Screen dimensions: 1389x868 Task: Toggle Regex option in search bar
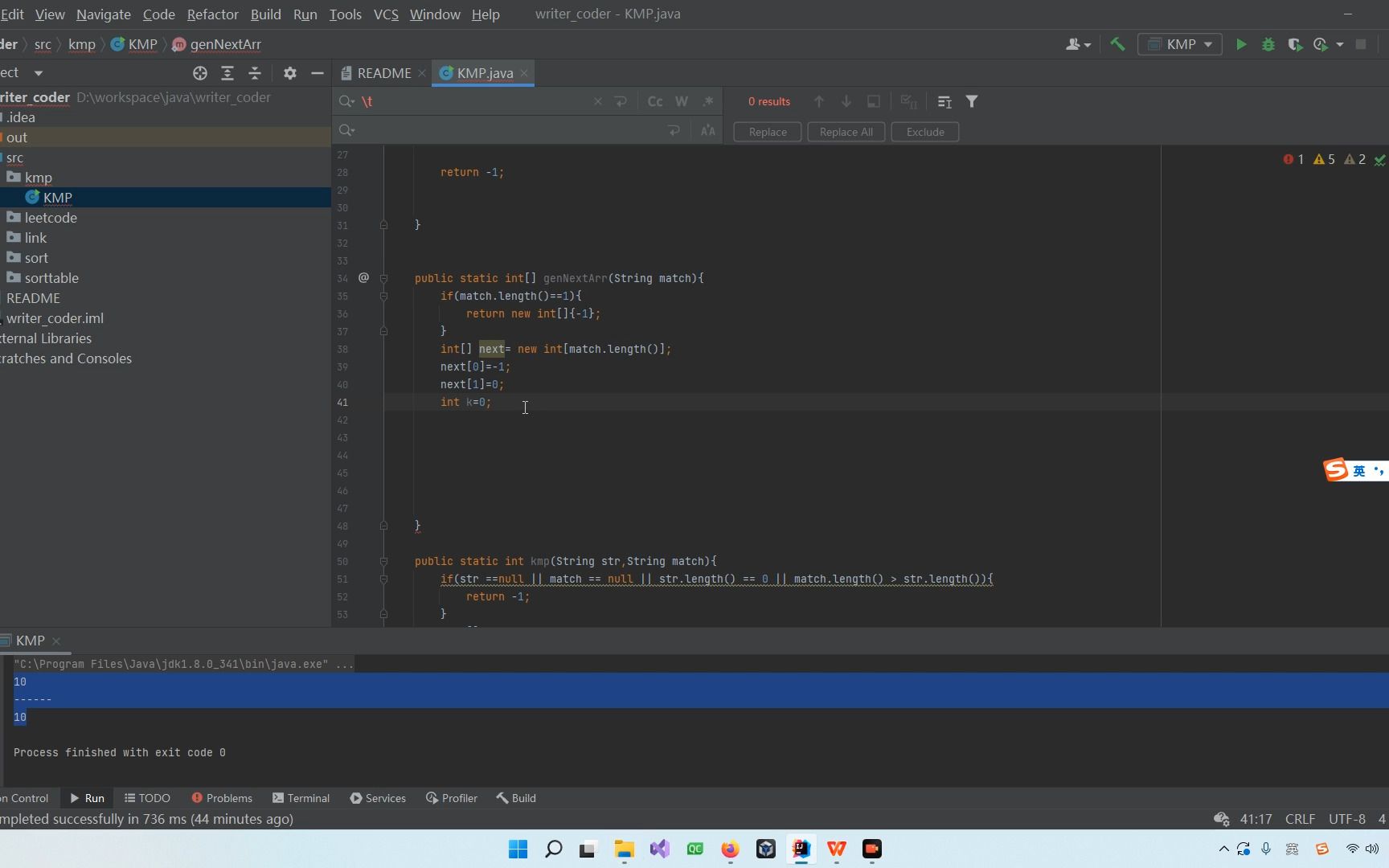click(x=708, y=101)
